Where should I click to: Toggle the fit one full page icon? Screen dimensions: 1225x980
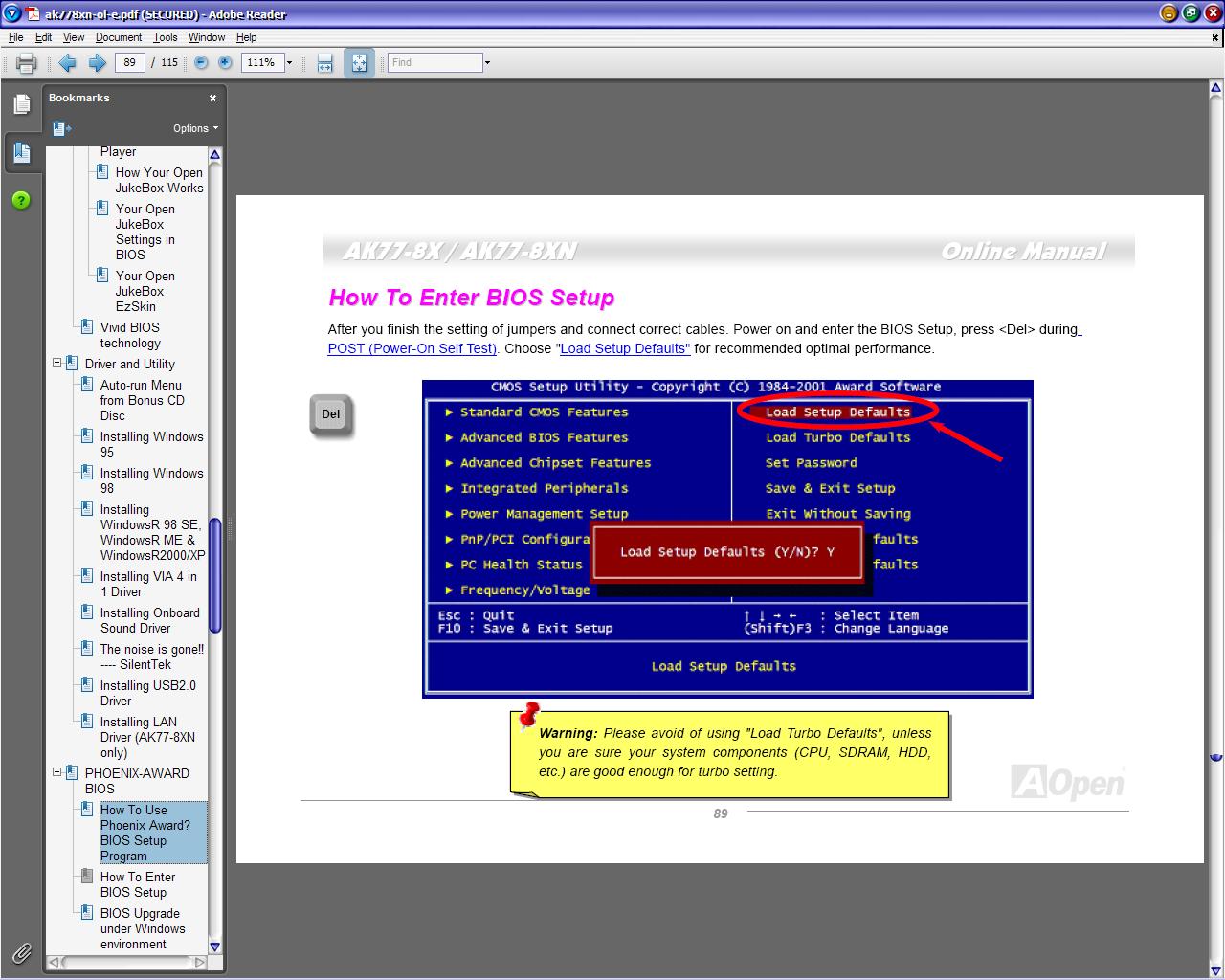click(x=359, y=63)
